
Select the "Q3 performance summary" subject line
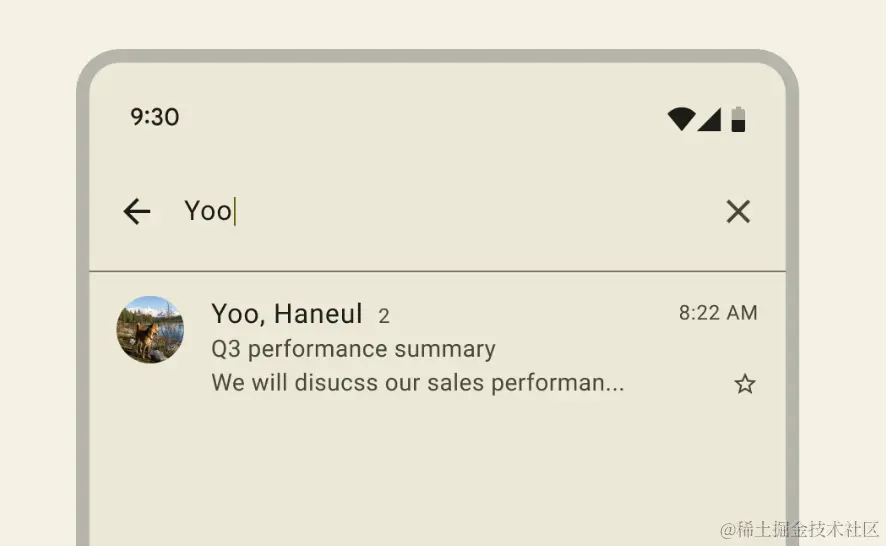pos(353,349)
